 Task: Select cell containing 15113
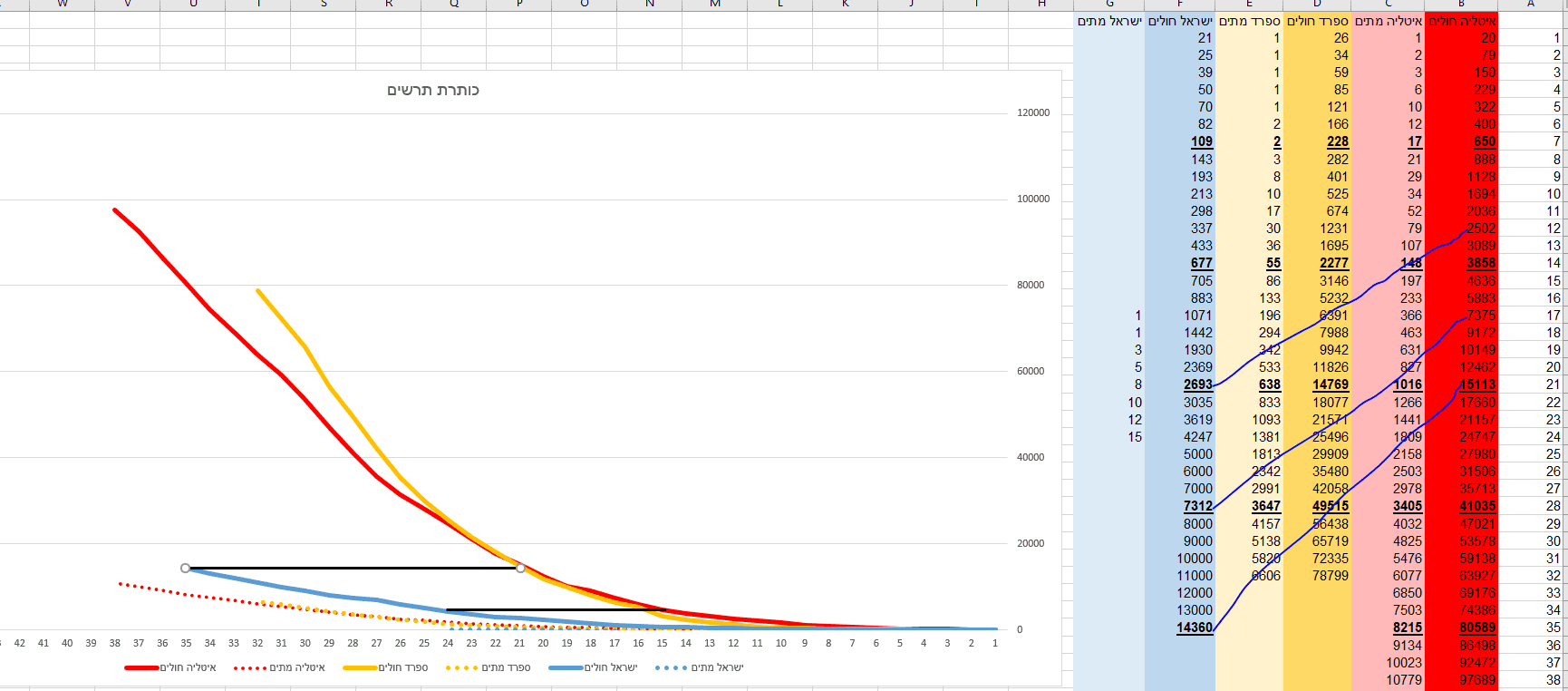point(1461,384)
